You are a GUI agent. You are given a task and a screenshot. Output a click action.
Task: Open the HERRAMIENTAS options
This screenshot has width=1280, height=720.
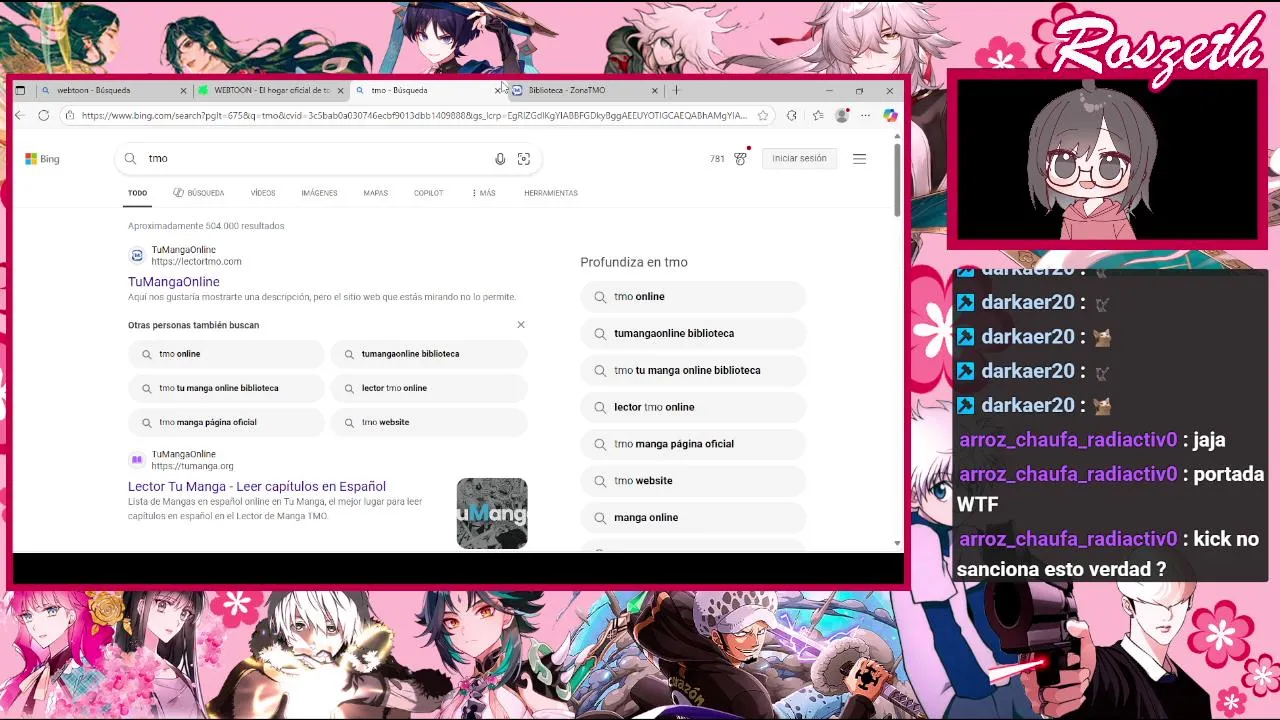(x=551, y=193)
